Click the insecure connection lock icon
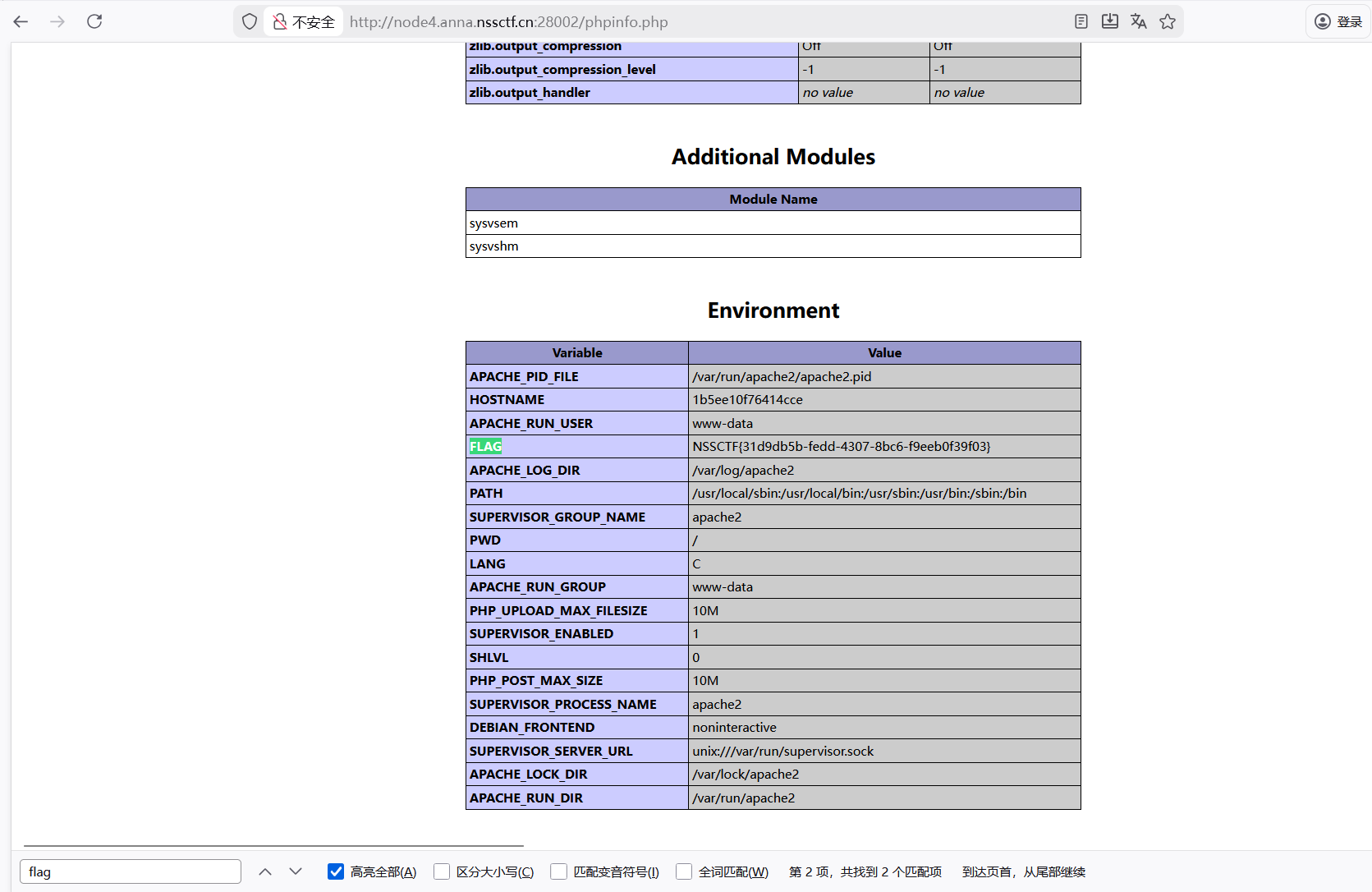 point(280,21)
